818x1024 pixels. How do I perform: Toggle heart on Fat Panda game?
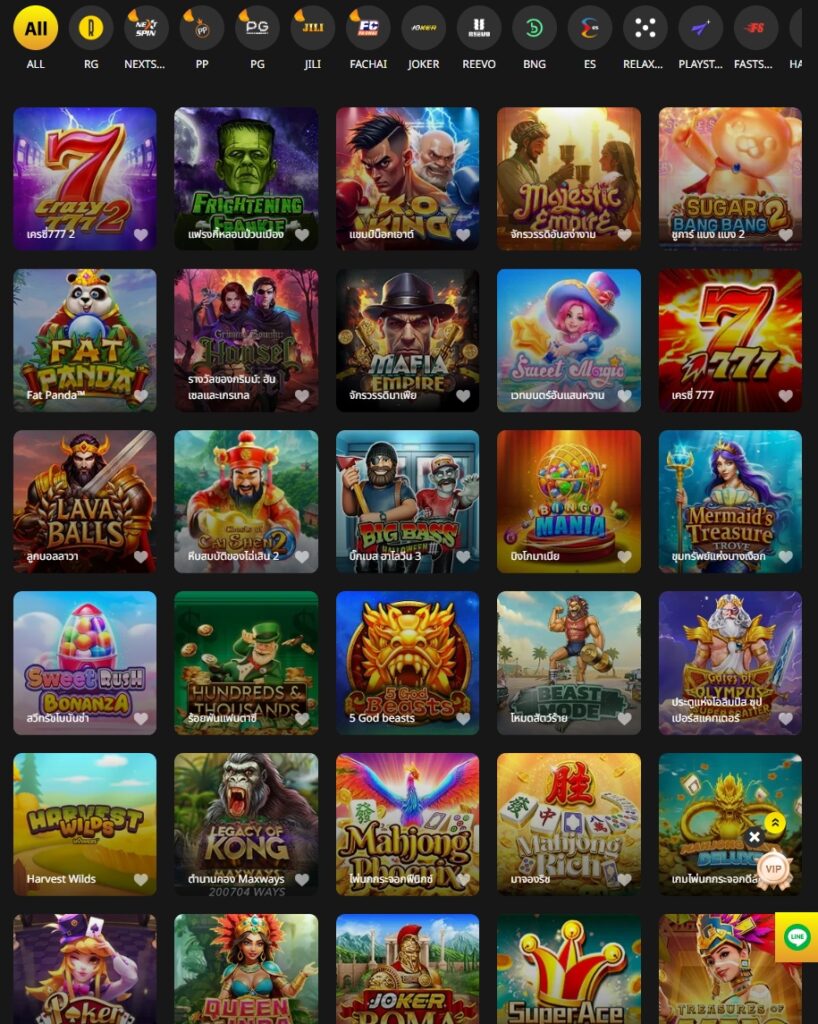pos(141,395)
